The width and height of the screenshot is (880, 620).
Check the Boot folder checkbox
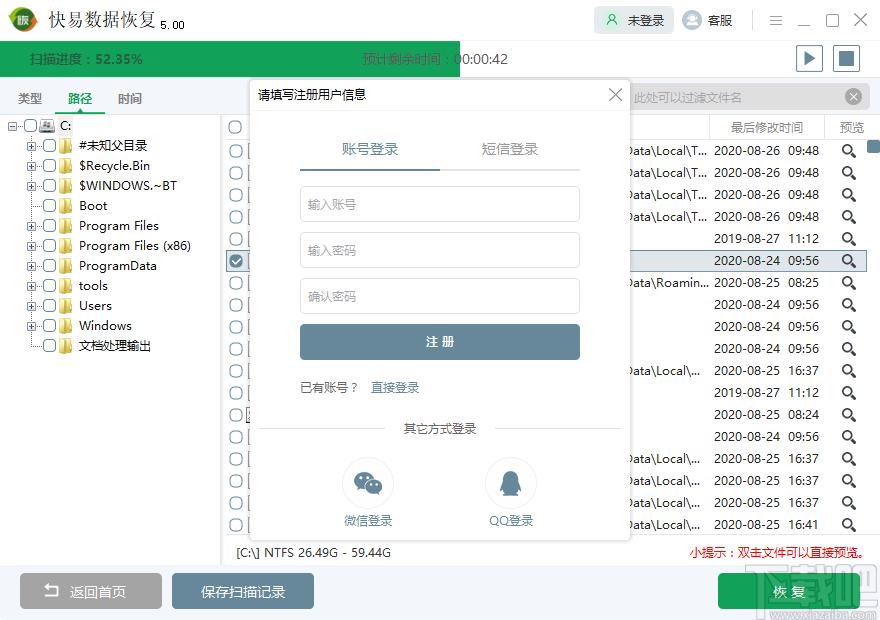click(49, 206)
